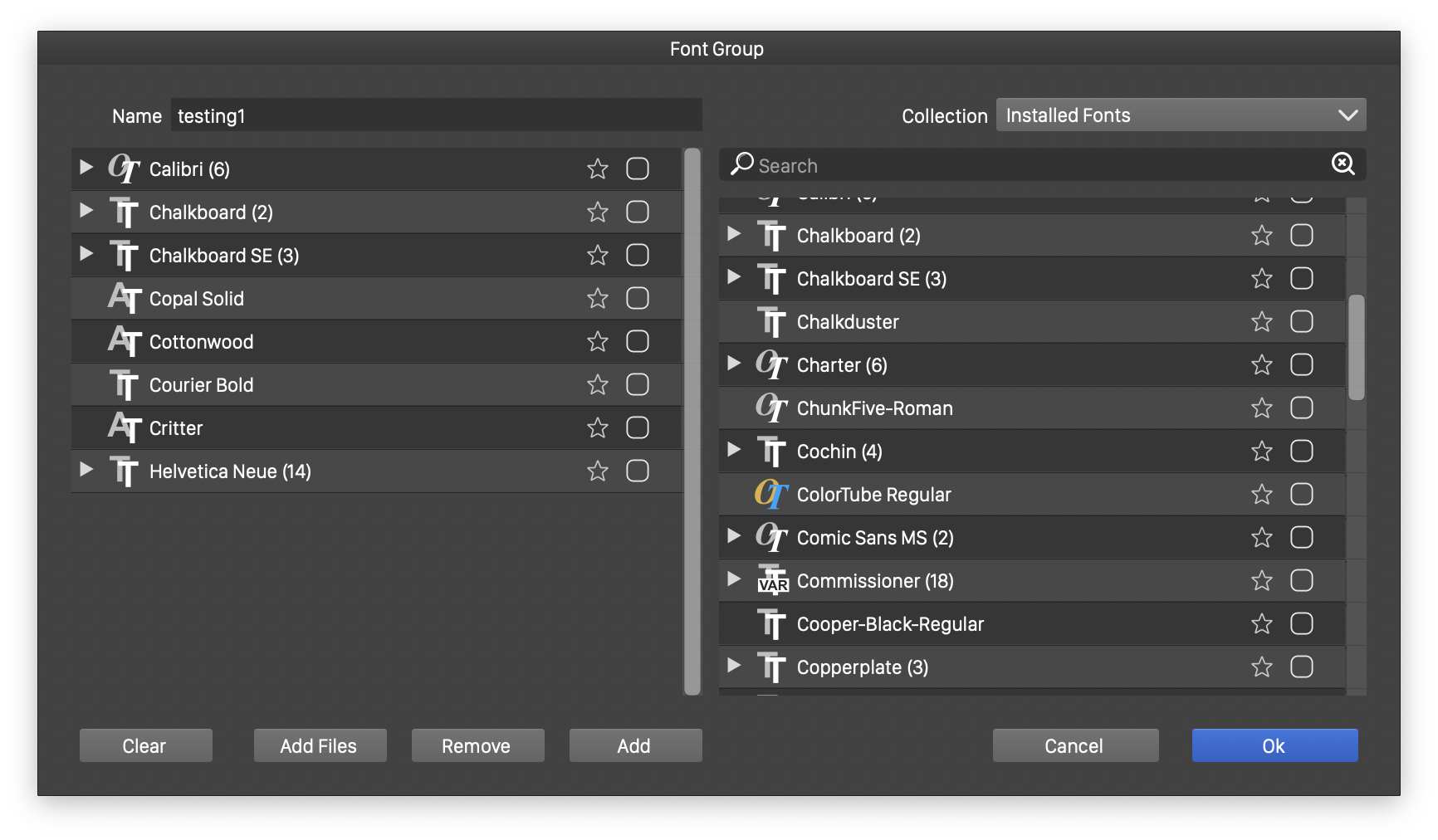Mark Chalkduster as favorite with its star
This screenshot has height=840, width=1438.
(1261, 321)
